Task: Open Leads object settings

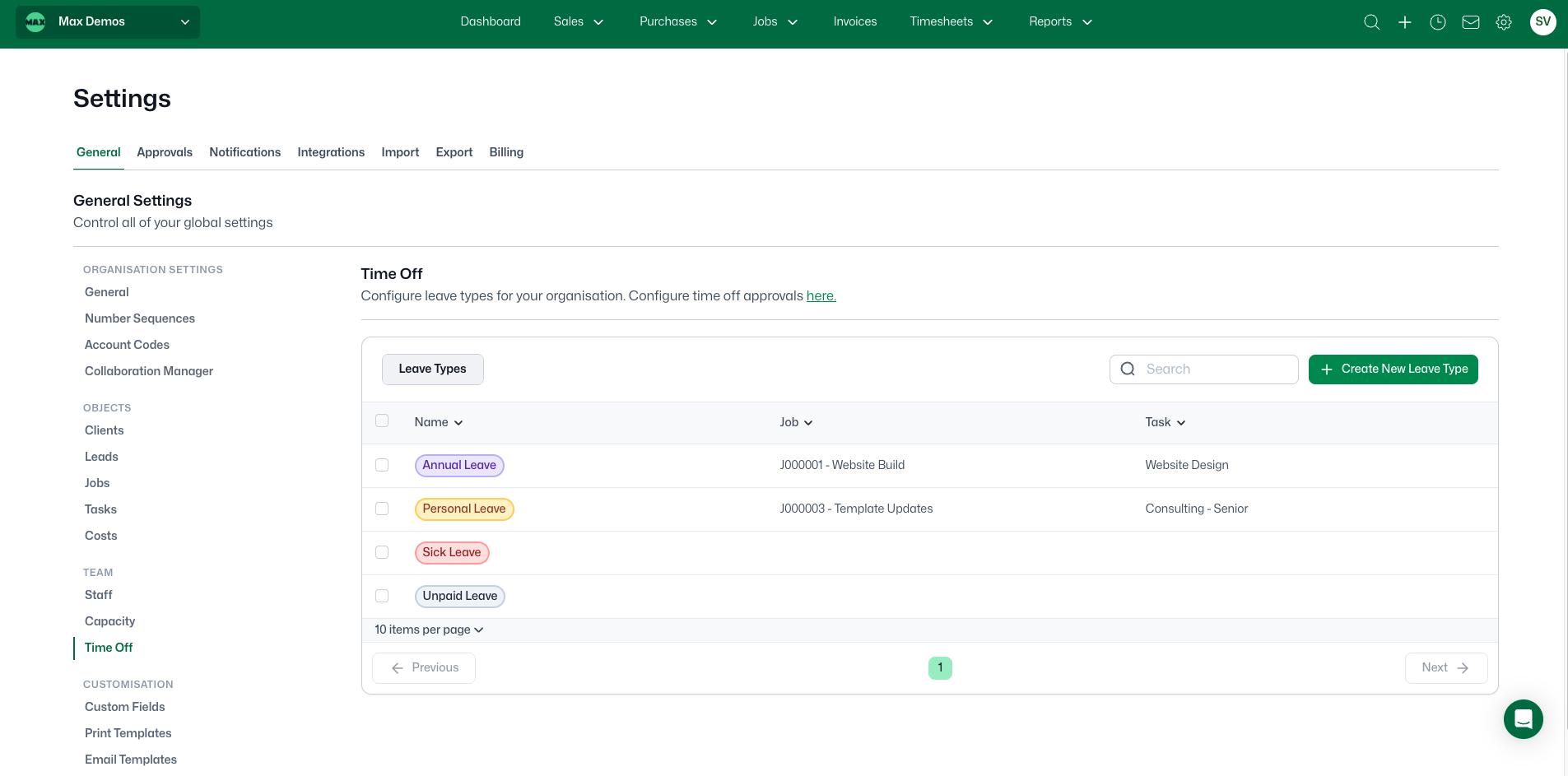Action: click(101, 457)
